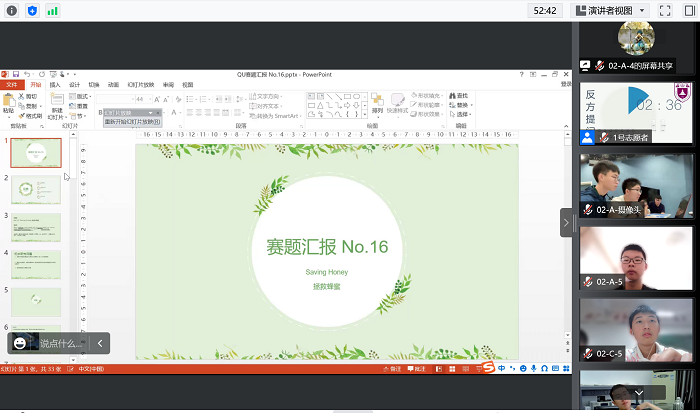Select the oval shape in shapes gallery
Viewport: 700px width, 413px height.
point(357,96)
